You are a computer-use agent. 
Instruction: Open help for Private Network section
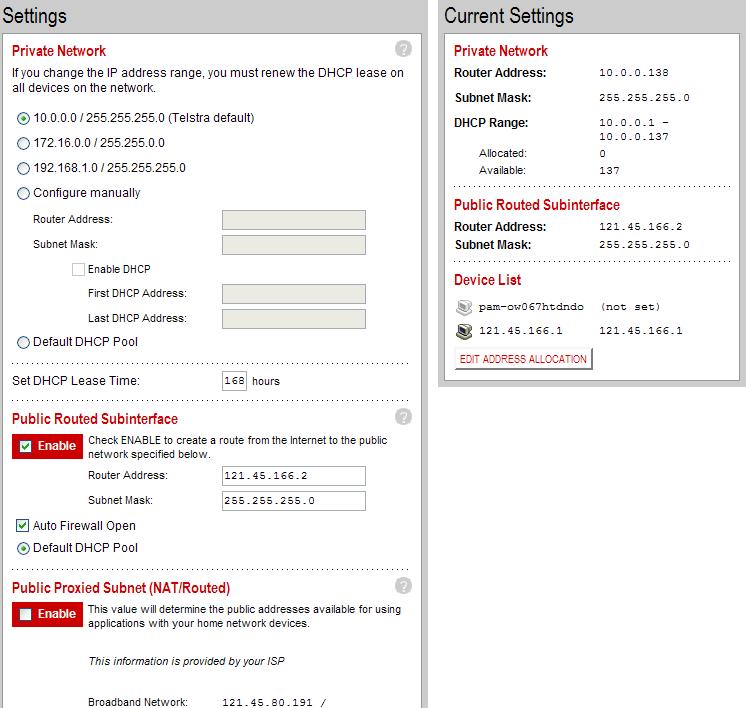click(x=403, y=49)
